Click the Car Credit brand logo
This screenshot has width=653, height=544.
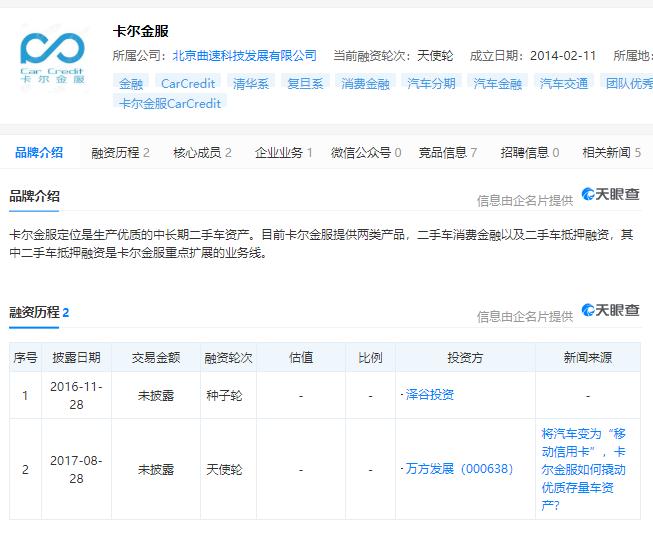pyautogui.click(x=52, y=57)
